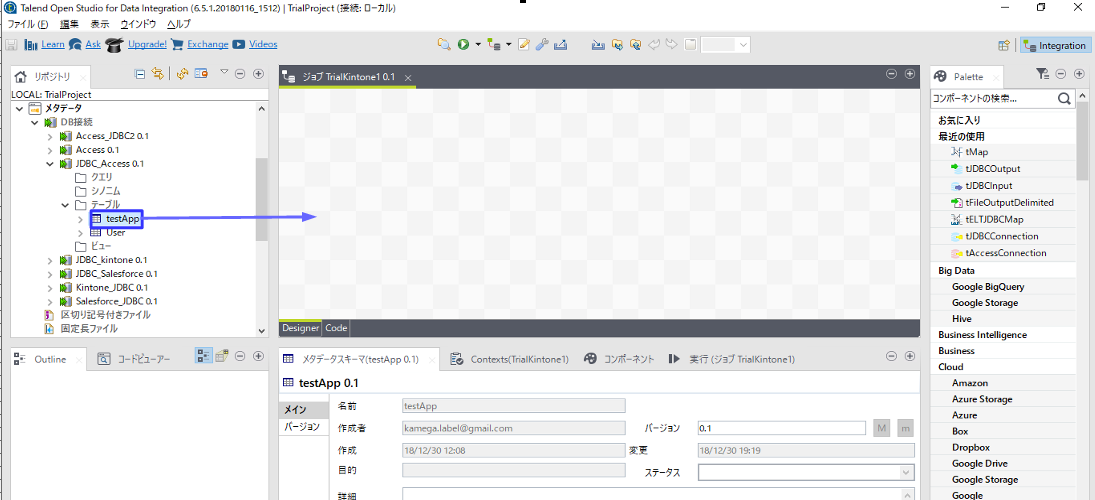1095x500 pixels.
Task: Click the disabled Save floppy icon
Action: click(x=11, y=45)
